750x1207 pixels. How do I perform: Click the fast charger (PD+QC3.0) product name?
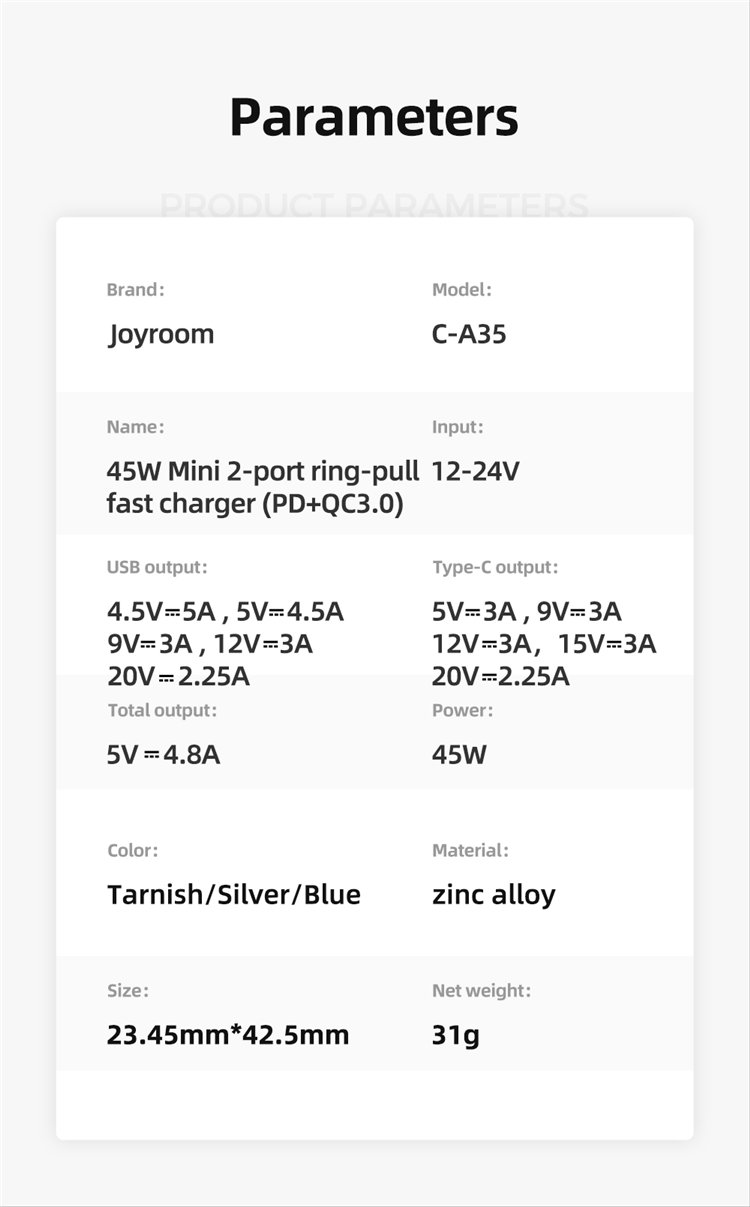click(255, 503)
